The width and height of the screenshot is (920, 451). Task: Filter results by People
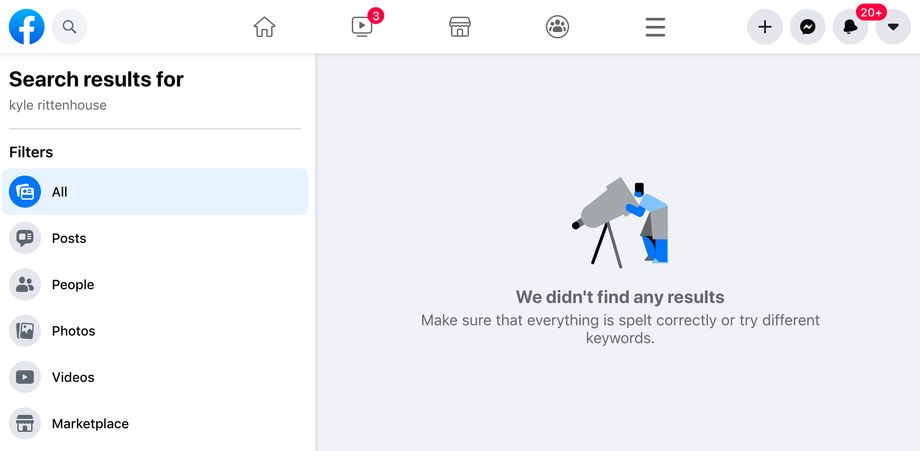155,284
